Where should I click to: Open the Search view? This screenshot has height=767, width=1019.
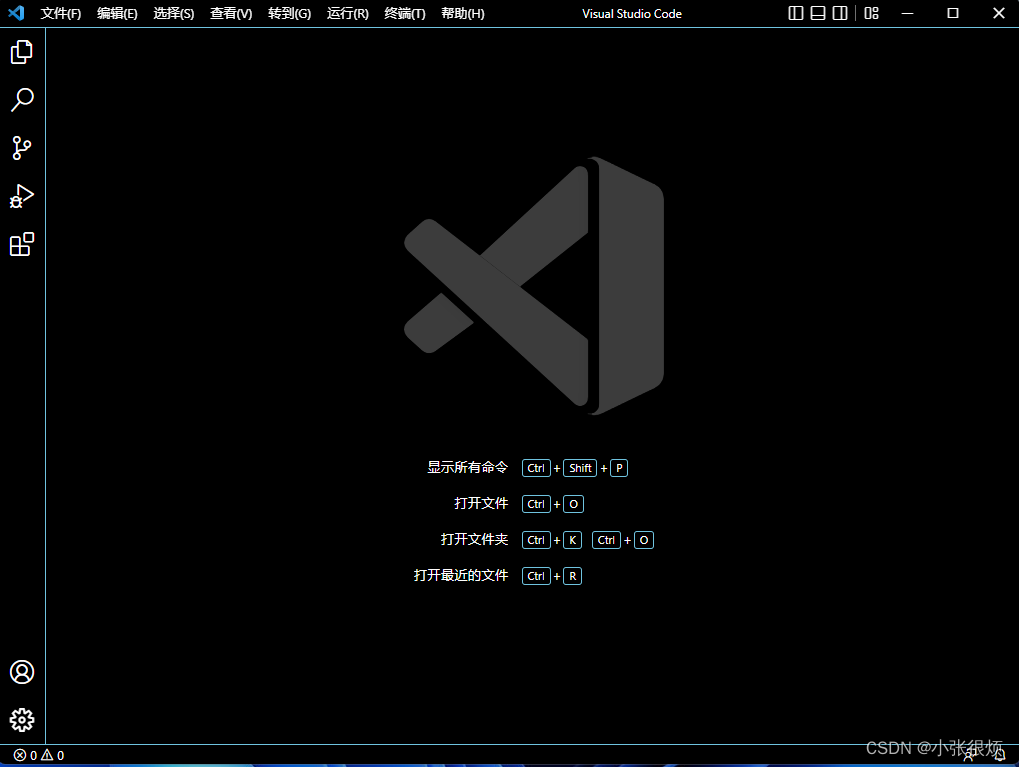(21, 100)
